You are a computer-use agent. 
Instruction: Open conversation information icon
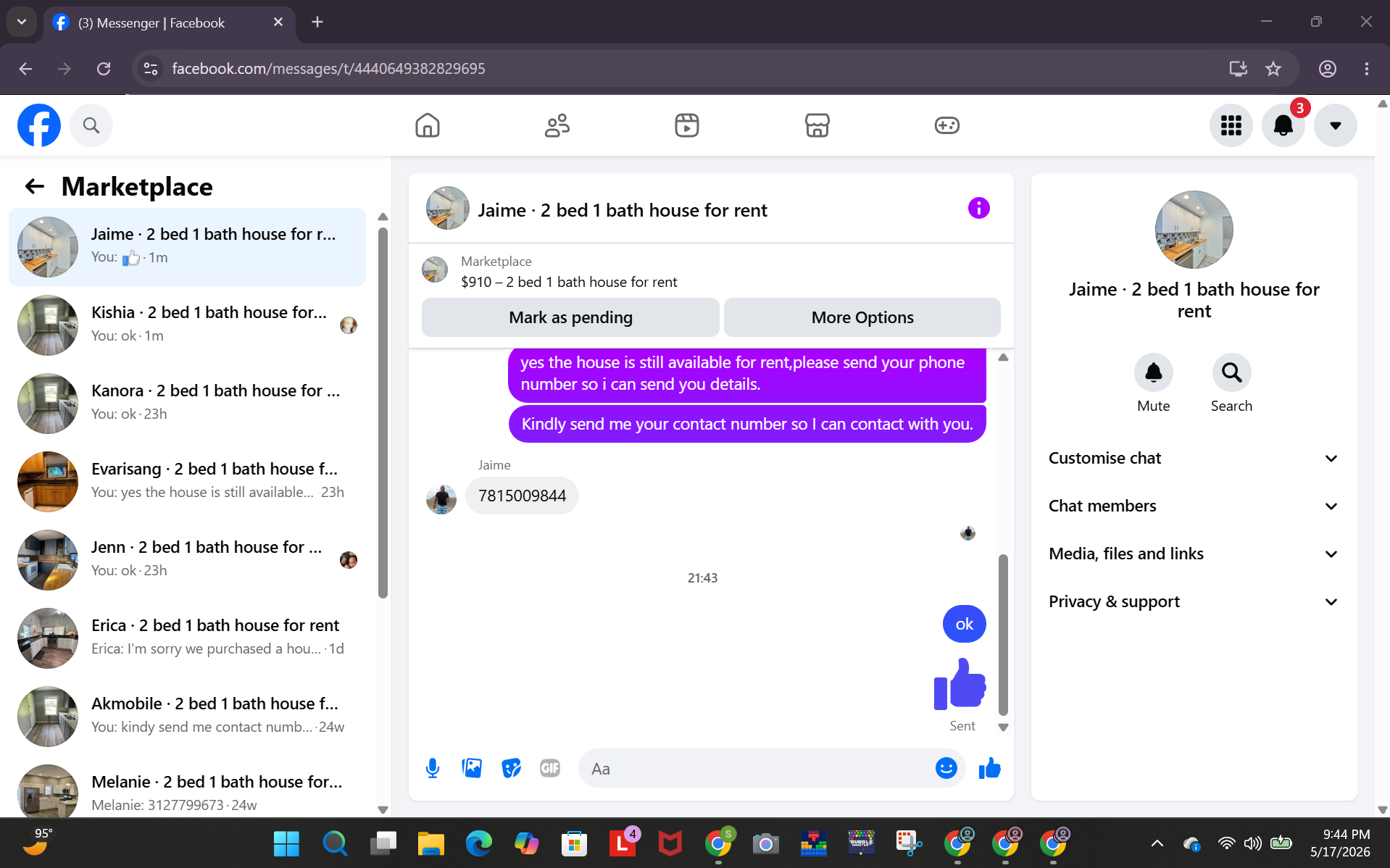click(978, 209)
